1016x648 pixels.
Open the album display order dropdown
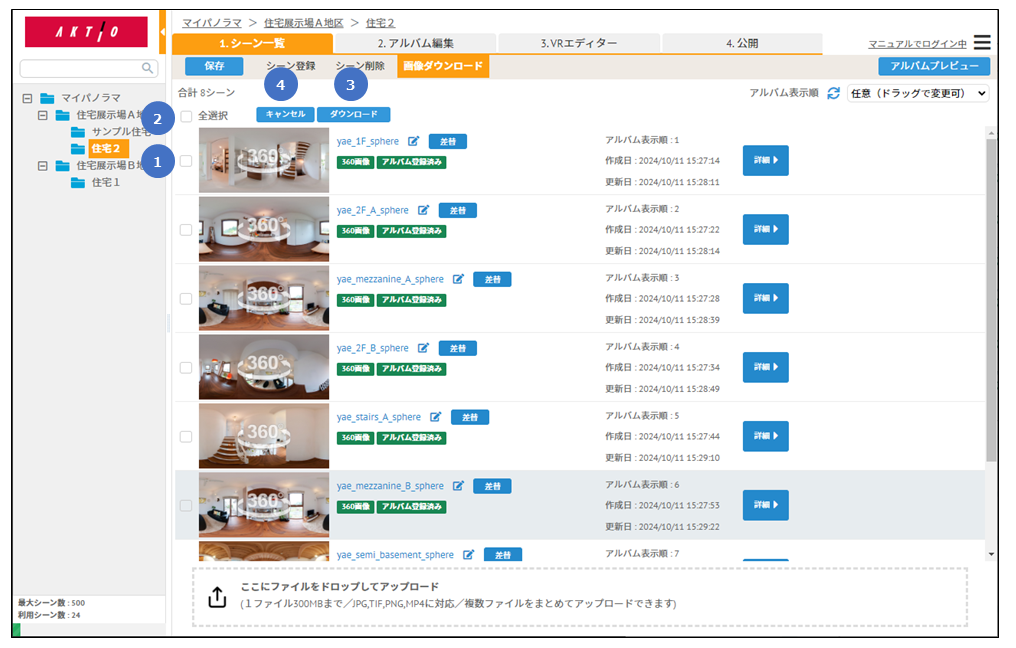917,93
